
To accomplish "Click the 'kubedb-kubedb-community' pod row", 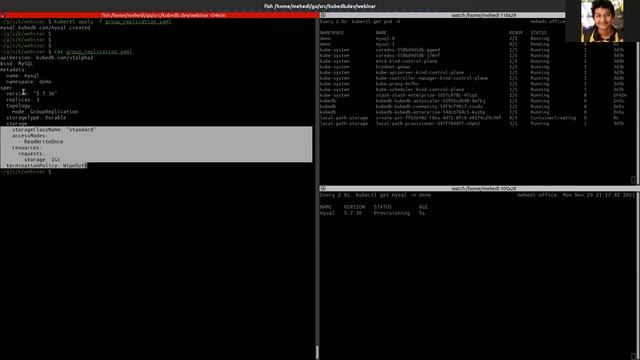I will tap(473, 107).
